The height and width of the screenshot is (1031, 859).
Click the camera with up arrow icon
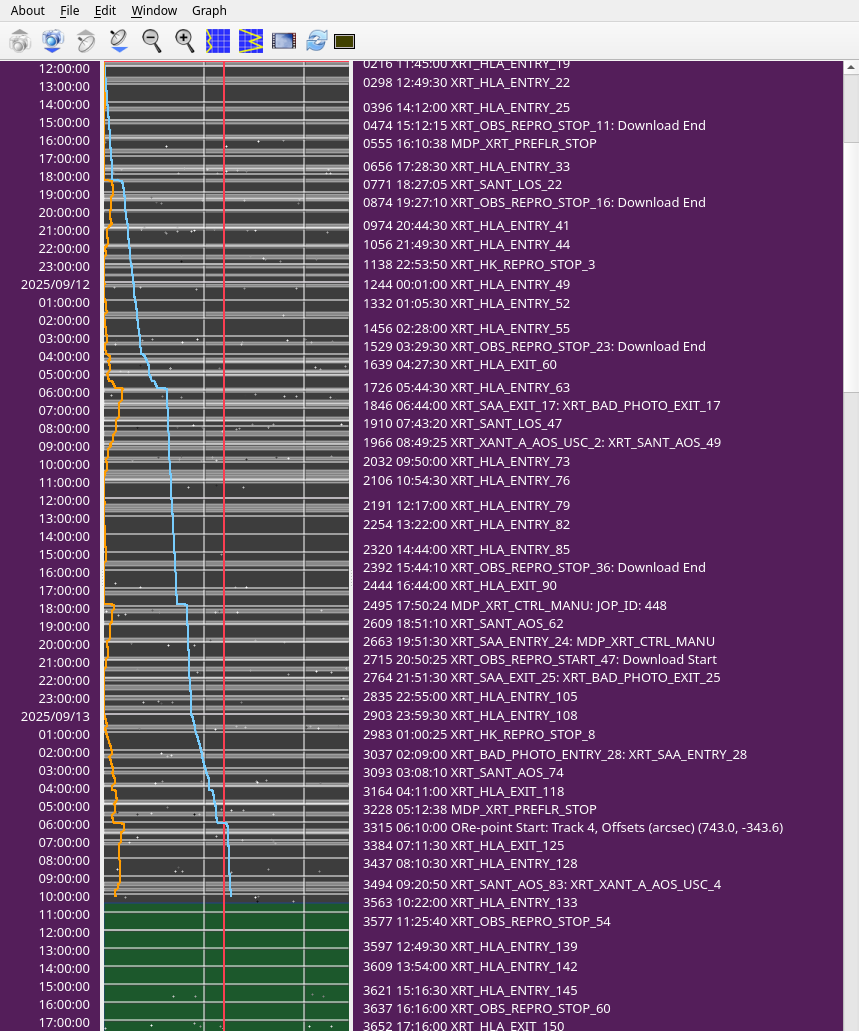[20, 41]
